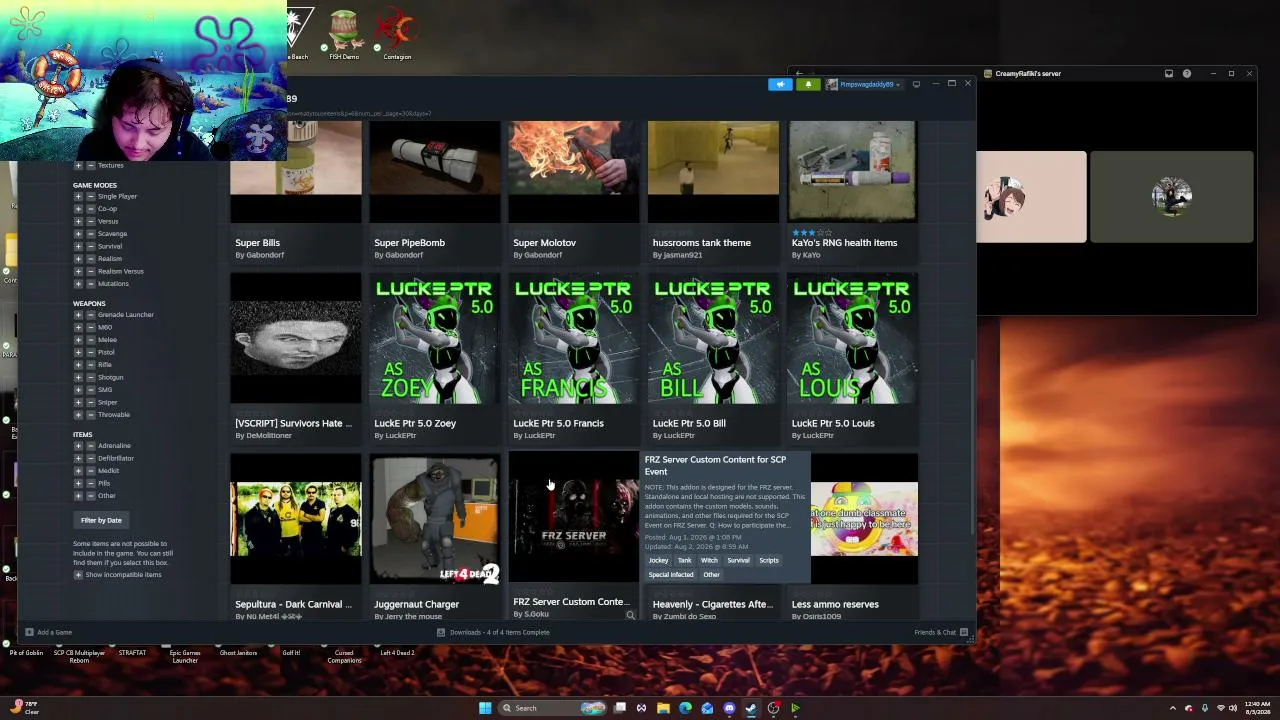Exclude Co-op tag with minus button
Viewport: 1280px width, 720px height.
tap(90, 209)
